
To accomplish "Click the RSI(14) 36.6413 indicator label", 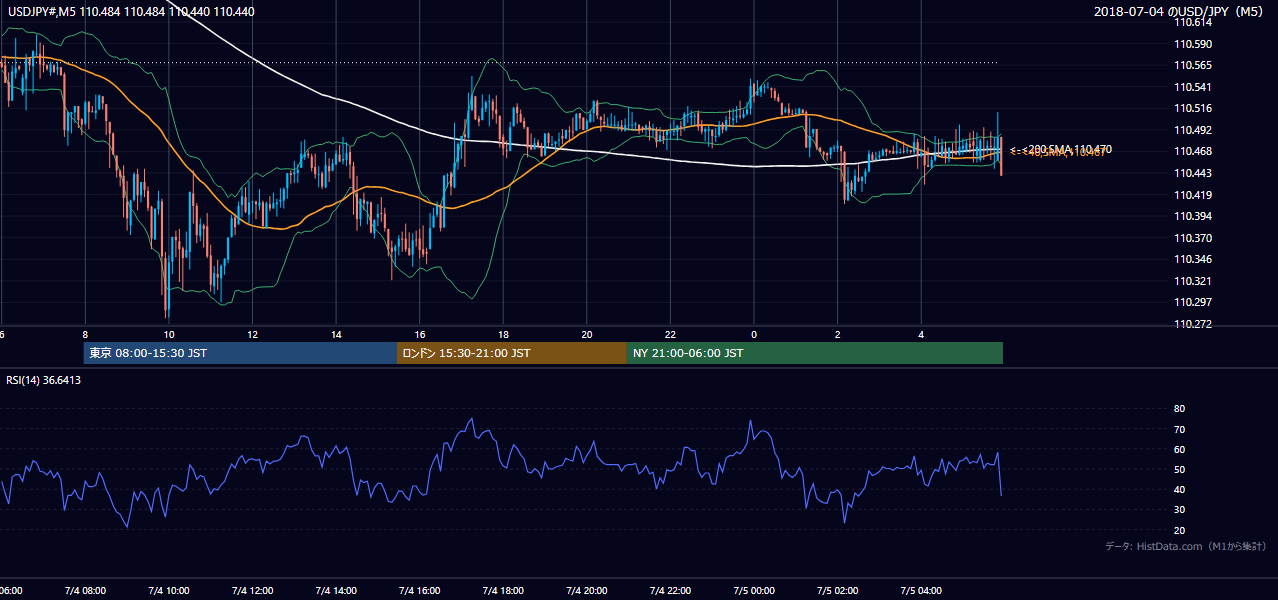I will pyautogui.click(x=44, y=380).
